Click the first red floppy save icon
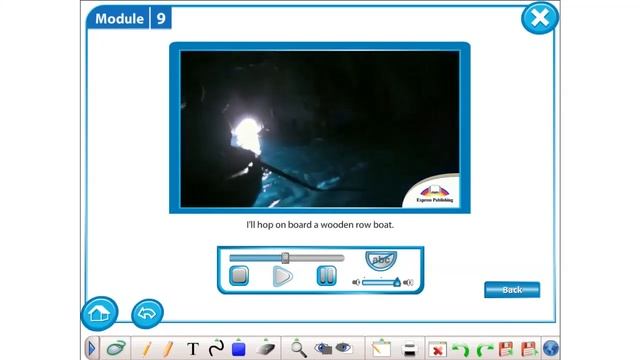 [x=506, y=349]
